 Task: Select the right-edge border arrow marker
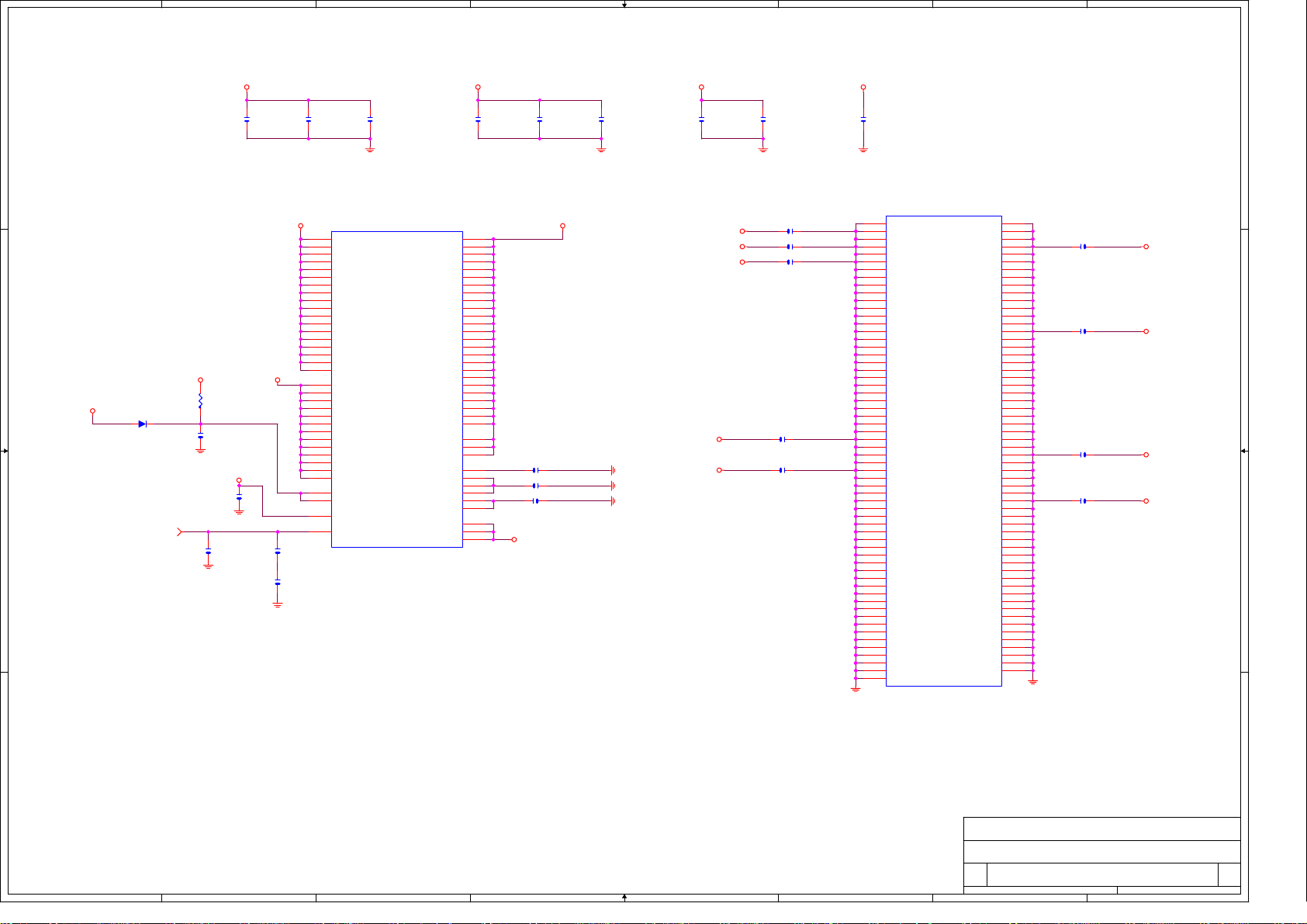(1243, 451)
